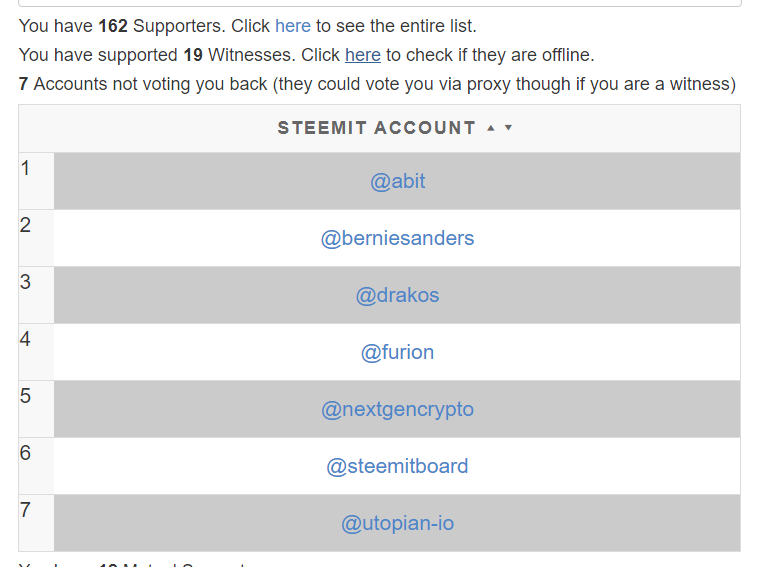Sort Steemit Account column descending arrow
The height and width of the screenshot is (567, 772).
(508, 128)
